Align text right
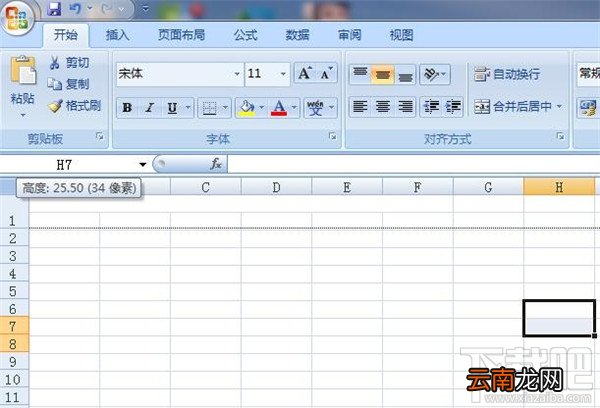The width and height of the screenshot is (600, 408). tap(405, 106)
